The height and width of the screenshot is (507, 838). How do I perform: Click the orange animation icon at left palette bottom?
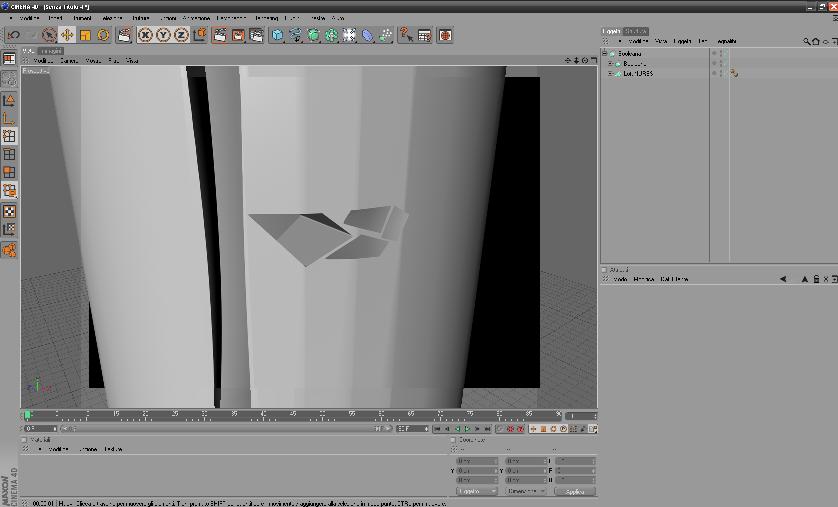(9, 249)
